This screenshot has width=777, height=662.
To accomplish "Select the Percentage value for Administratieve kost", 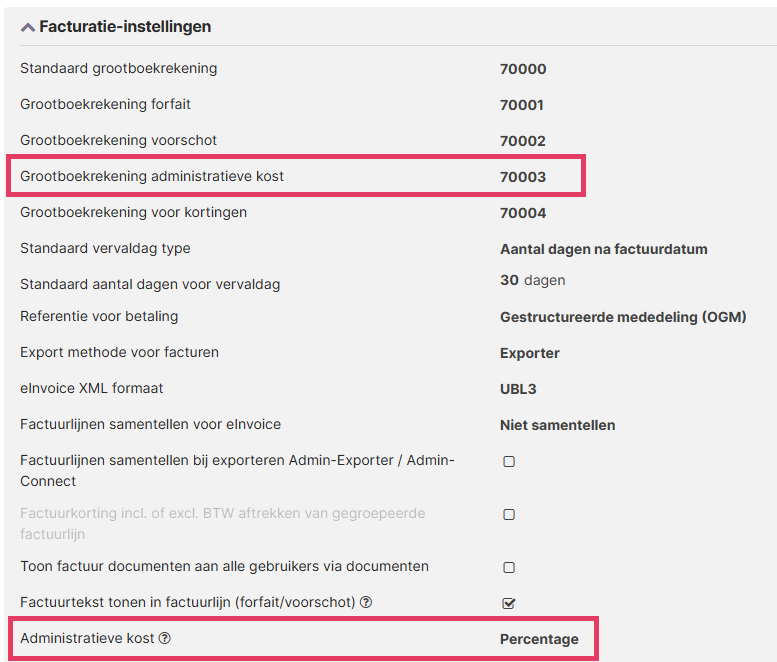I will (539, 639).
